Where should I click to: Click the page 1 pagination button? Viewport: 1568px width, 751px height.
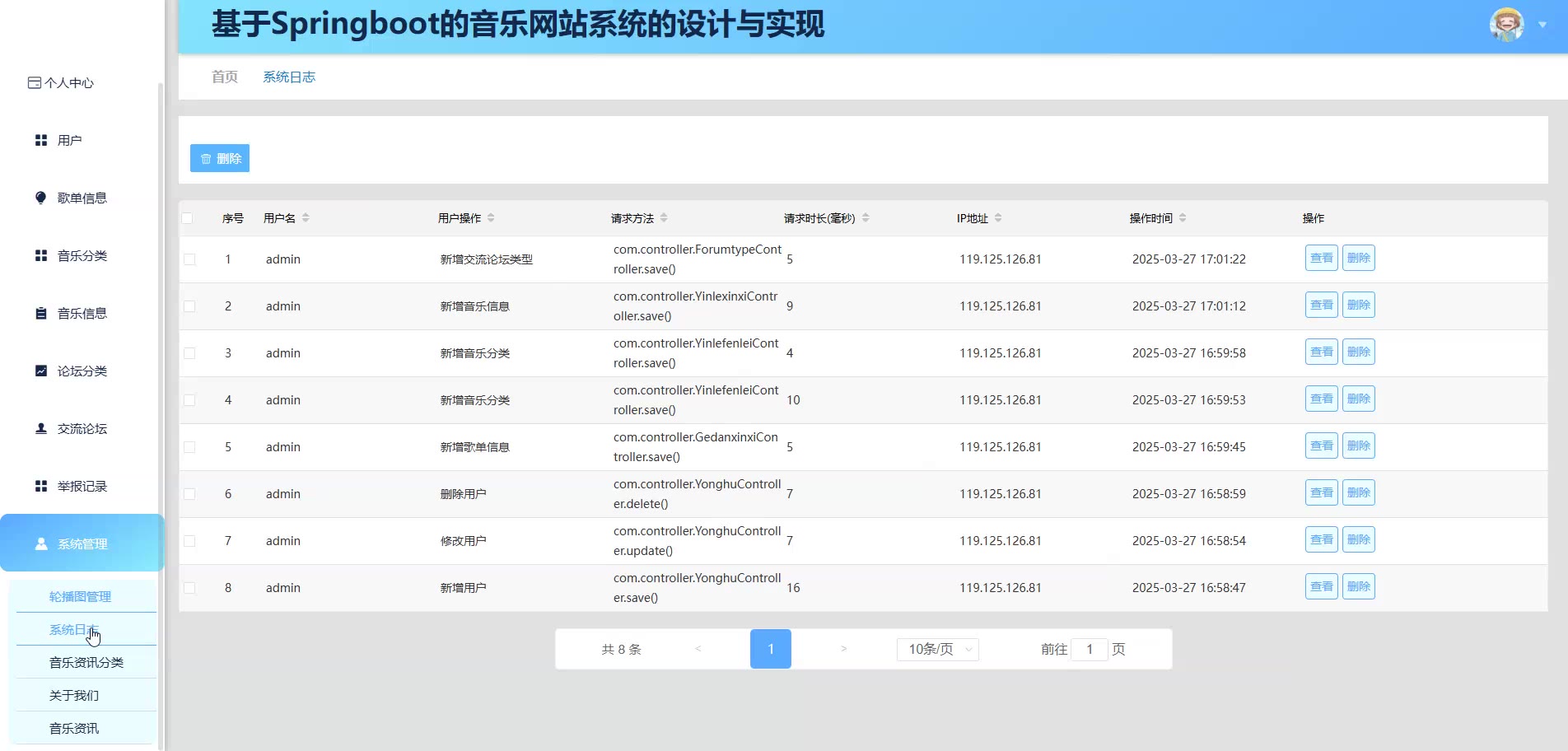(770, 649)
